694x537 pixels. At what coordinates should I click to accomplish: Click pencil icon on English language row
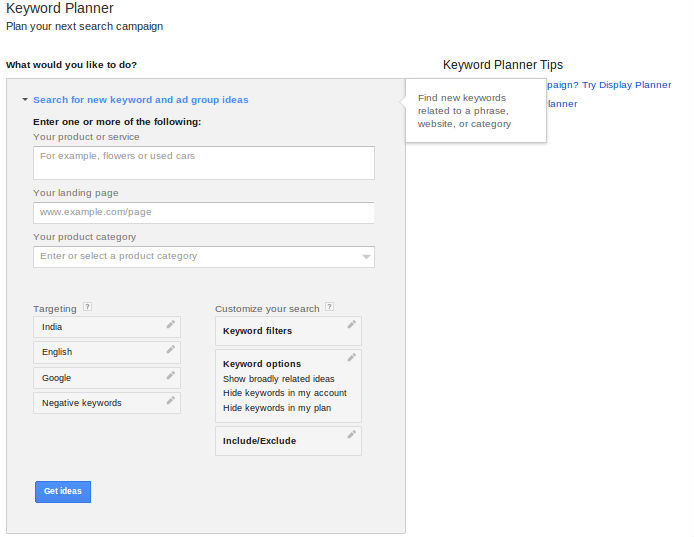tap(171, 350)
